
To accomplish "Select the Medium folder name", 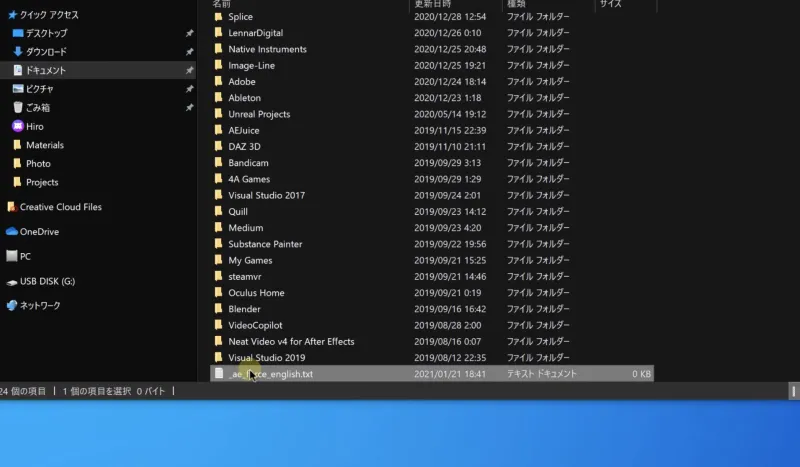I will point(246,228).
